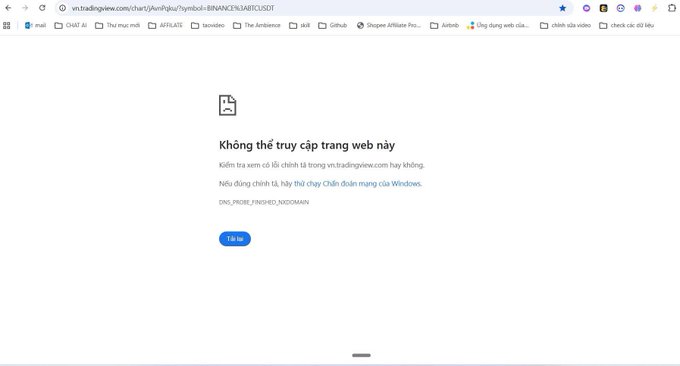The image size is (680, 366).
Task: Open the yellow and black extension icon
Action: point(603,8)
